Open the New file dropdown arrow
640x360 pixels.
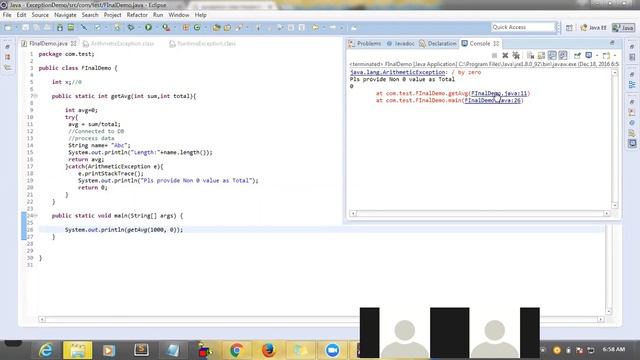coord(16,28)
